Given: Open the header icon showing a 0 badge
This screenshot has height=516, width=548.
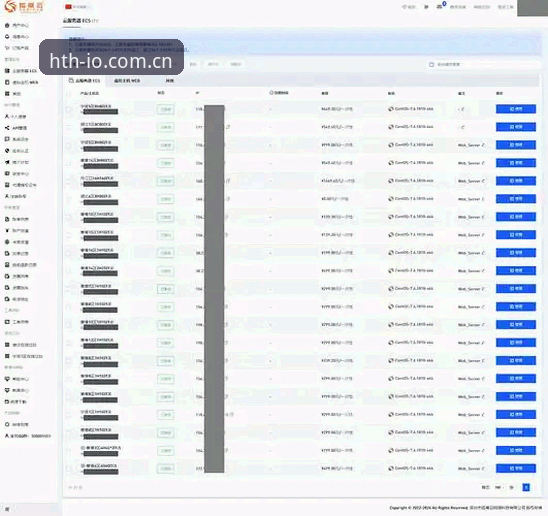Looking at the screenshot, I should click(440, 6).
